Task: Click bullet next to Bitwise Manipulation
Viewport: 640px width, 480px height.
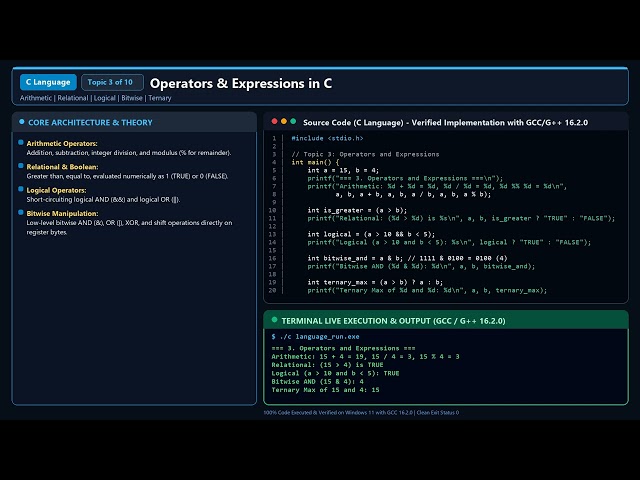Action: [x=21, y=212]
